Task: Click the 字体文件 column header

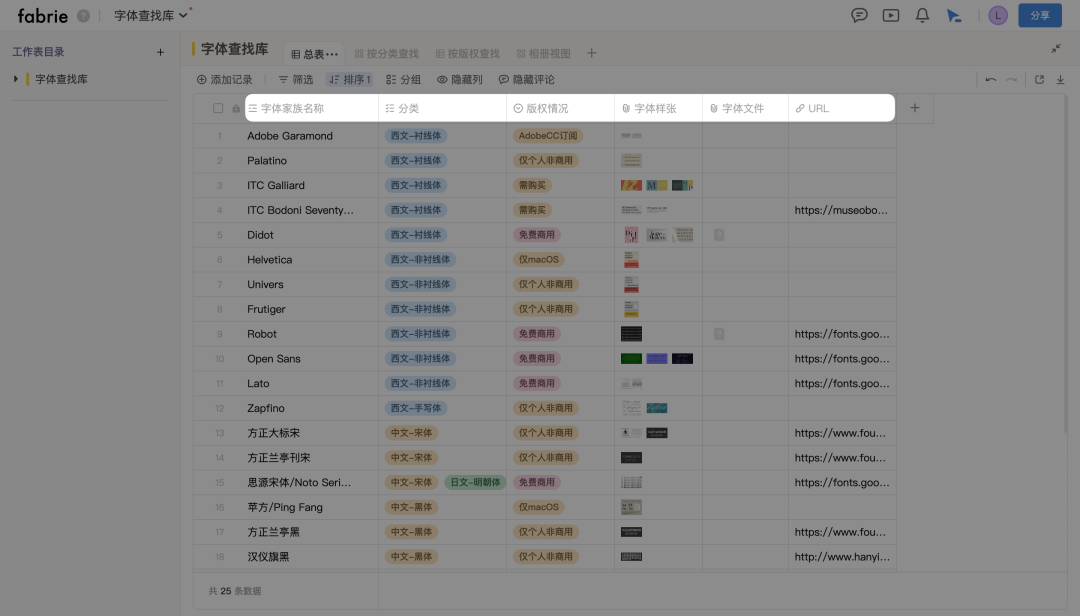Action: click(745, 108)
